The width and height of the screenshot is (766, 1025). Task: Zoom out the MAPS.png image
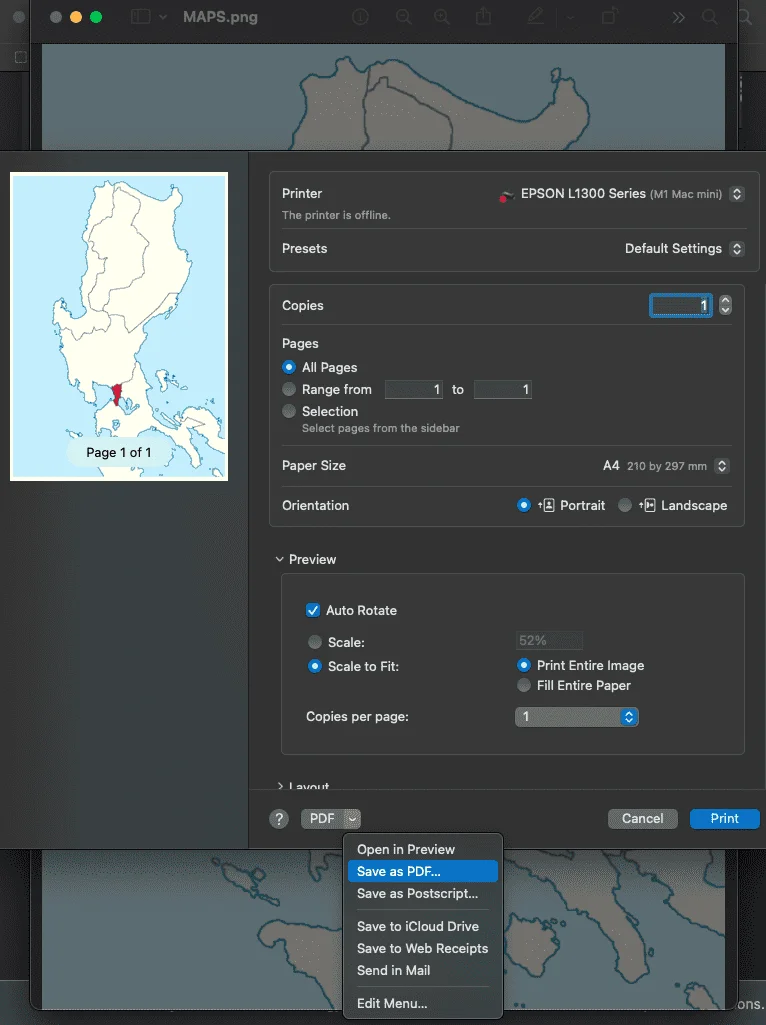[404, 17]
